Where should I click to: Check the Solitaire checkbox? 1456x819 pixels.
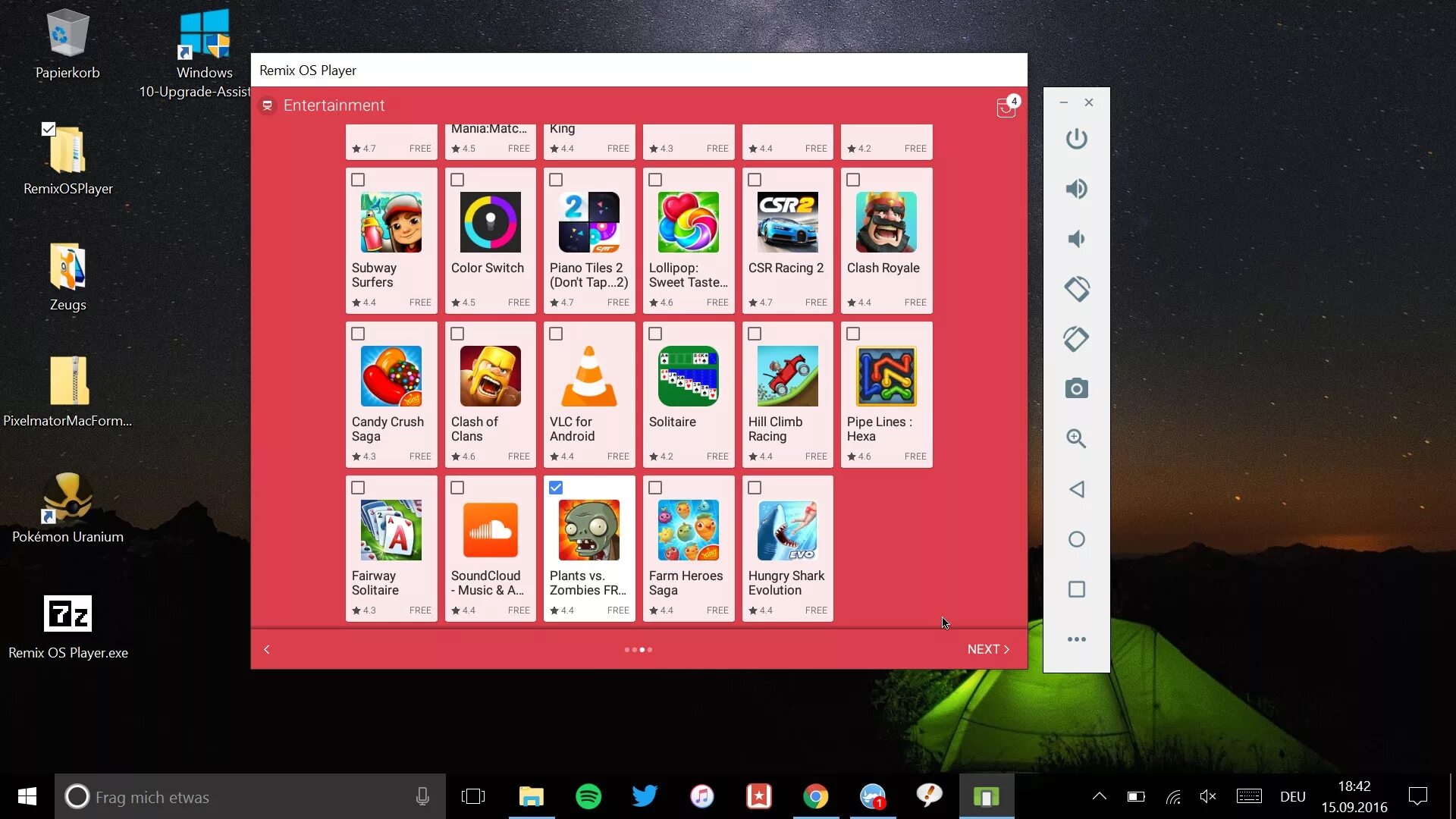tap(655, 334)
